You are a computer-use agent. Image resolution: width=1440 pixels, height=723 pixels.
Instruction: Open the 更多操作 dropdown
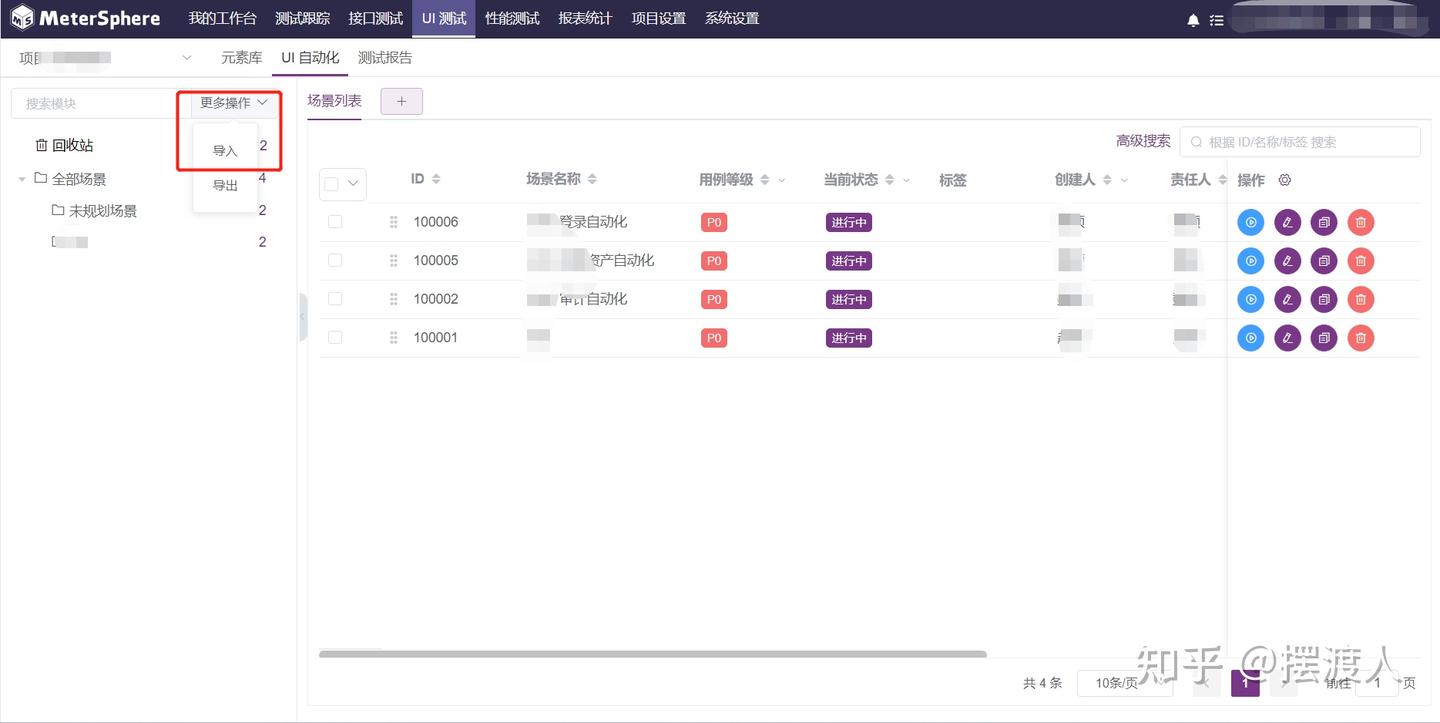pyautogui.click(x=234, y=103)
